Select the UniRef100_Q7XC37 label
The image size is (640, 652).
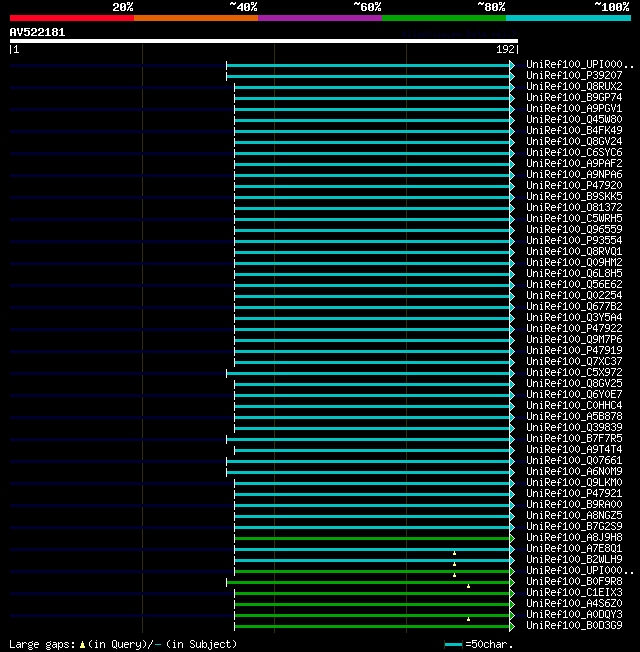pyautogui.click(x=574, y=361)
